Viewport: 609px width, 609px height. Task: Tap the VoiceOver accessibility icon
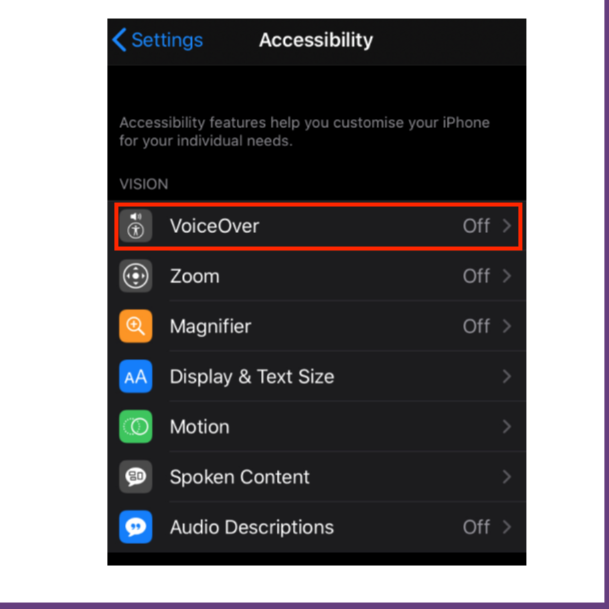click(136, 226)
